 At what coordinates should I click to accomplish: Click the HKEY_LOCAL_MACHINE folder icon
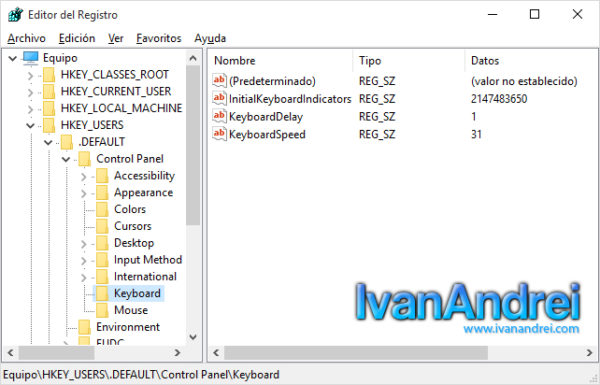tap(49, 108)
